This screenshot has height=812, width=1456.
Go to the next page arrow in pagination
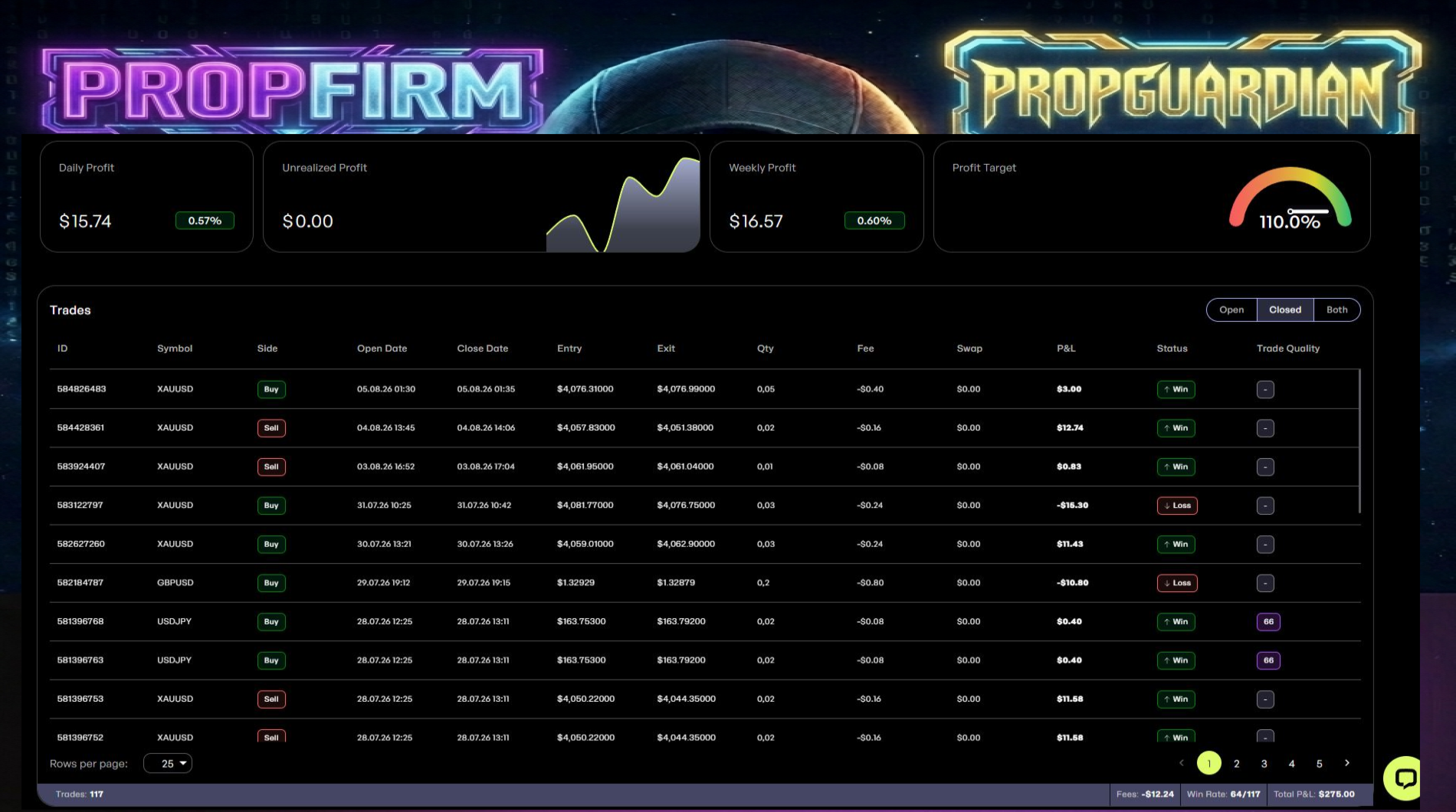[1347, 763]
